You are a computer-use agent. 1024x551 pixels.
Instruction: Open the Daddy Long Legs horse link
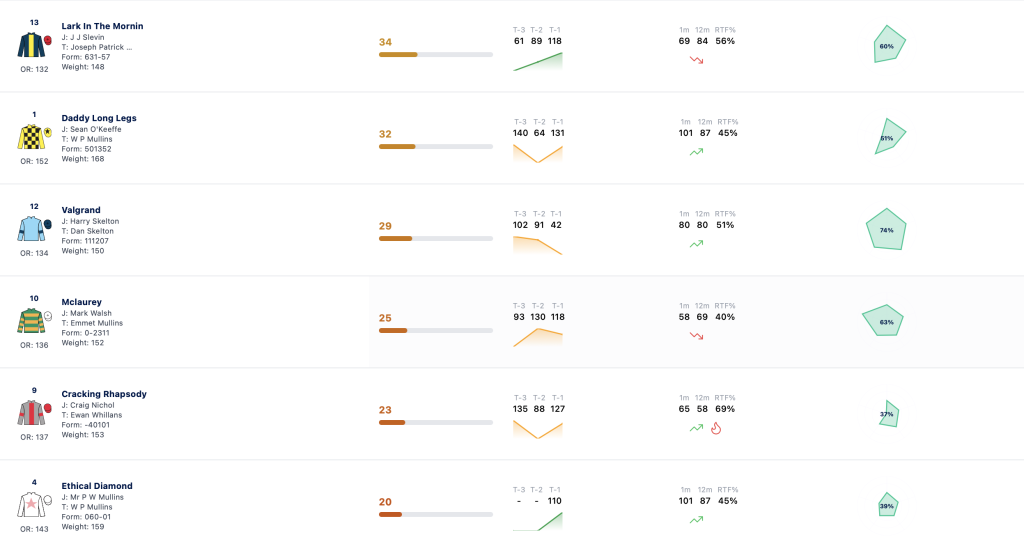(99, 118)
